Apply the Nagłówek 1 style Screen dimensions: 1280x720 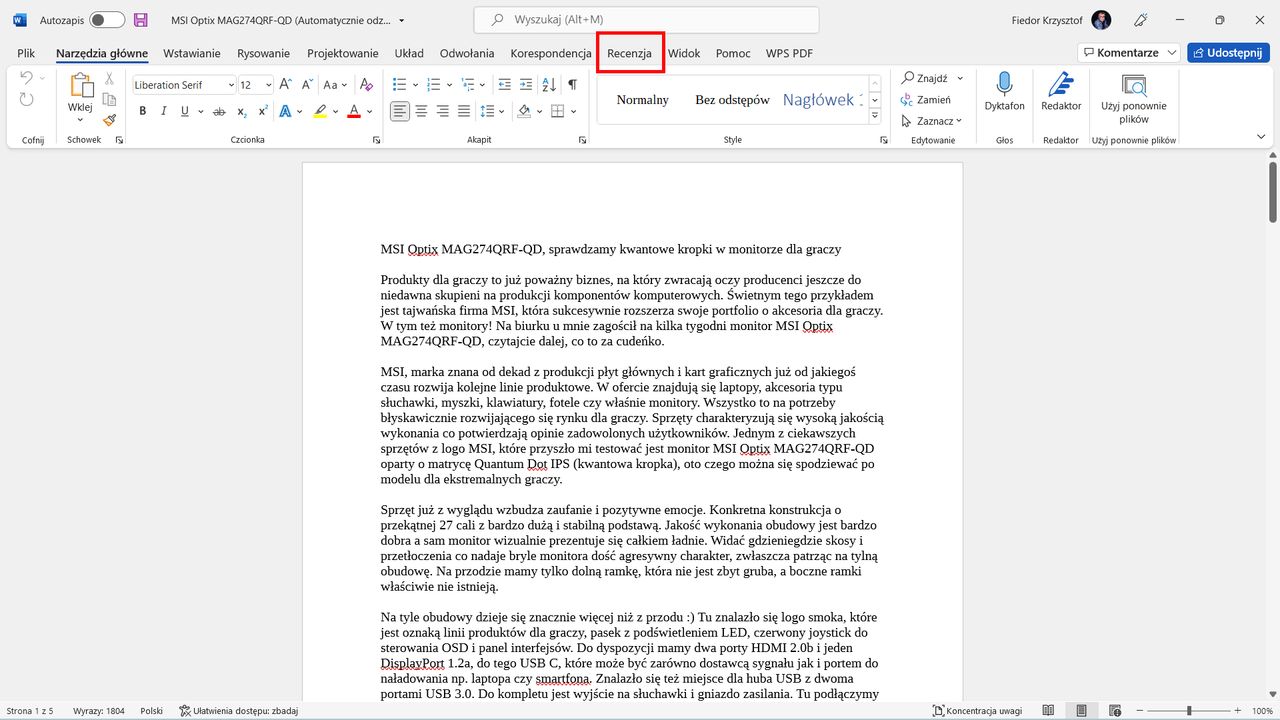(822, 99)
